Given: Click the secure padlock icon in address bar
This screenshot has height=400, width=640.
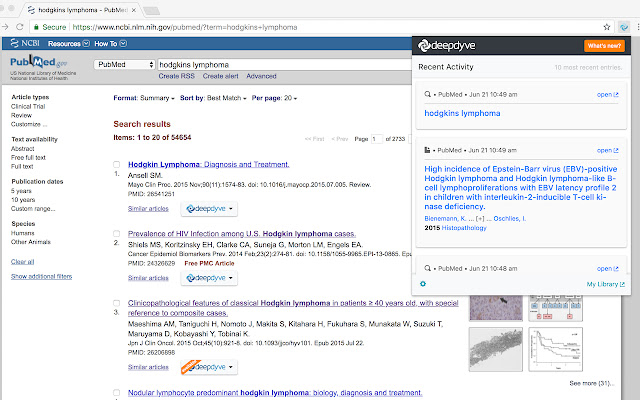Looking at the screenshot, I should pos(36,27).
